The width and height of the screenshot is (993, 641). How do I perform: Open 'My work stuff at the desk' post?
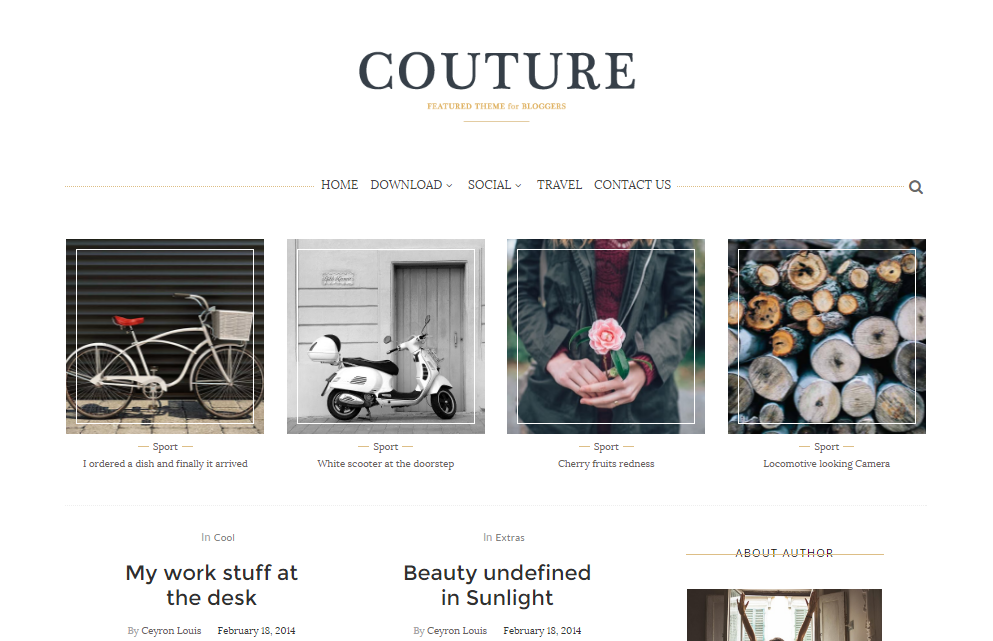(212, 585)
